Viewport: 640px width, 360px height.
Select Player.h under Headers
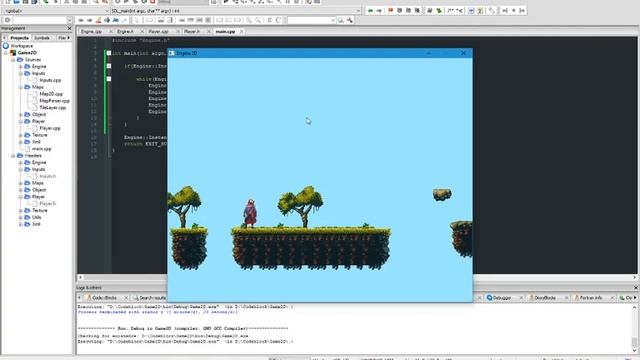(x=47, y=203)
